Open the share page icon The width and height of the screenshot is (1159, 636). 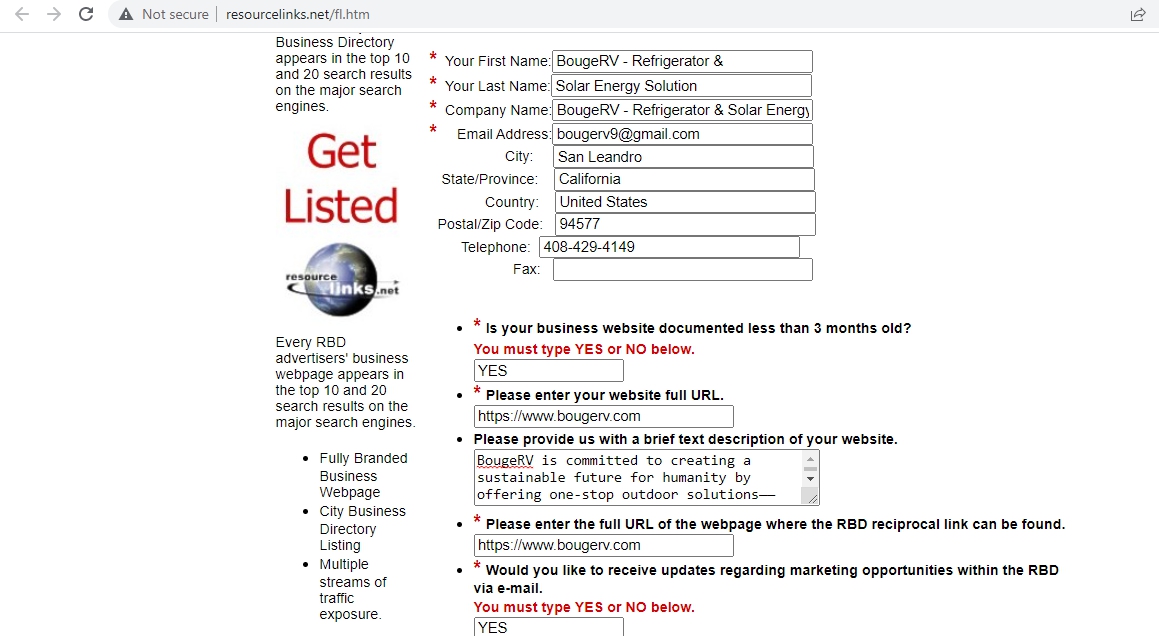click(x=1137, y=14)
